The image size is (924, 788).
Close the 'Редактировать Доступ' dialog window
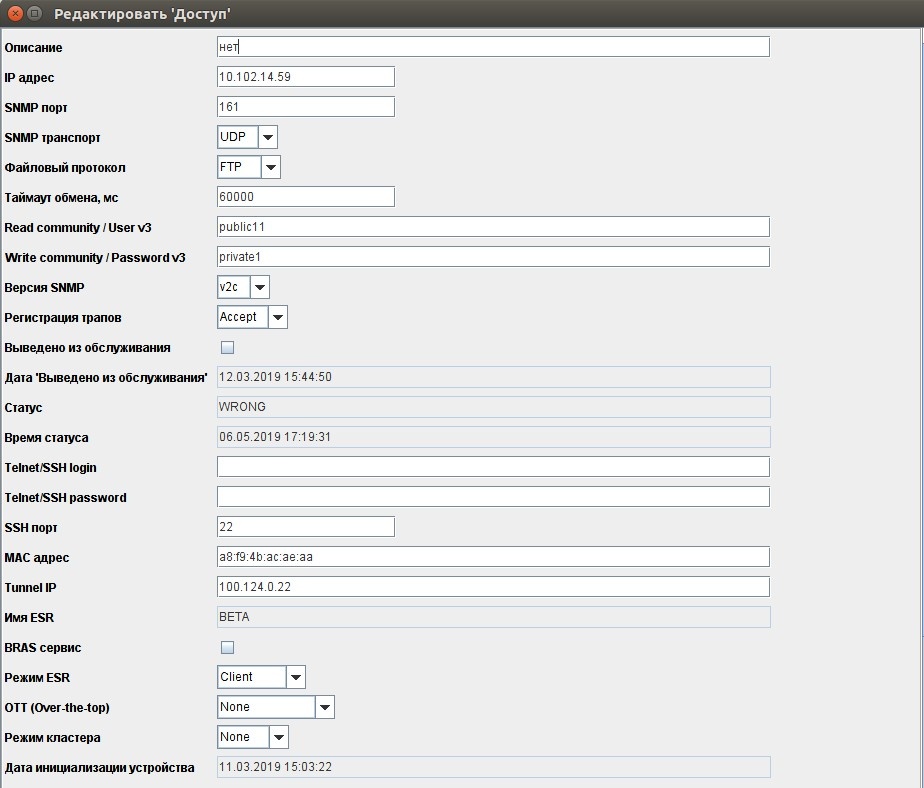[x=15, y=14]
